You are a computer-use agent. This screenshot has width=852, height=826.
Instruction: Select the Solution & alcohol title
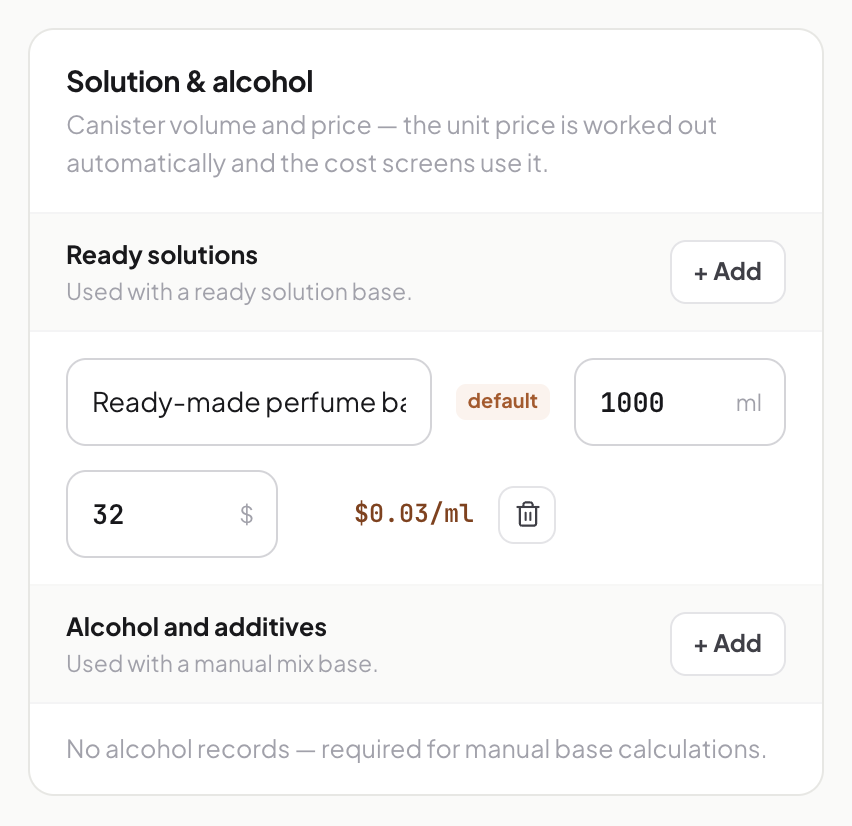[190, 82]
